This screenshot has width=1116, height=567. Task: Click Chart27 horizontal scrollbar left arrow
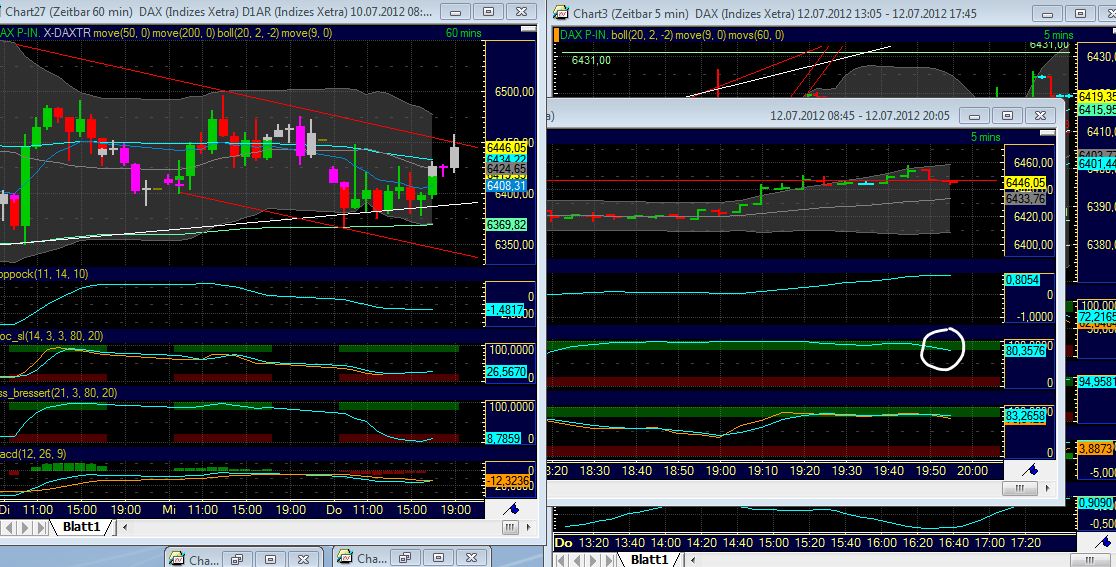[x=125, y=528]
